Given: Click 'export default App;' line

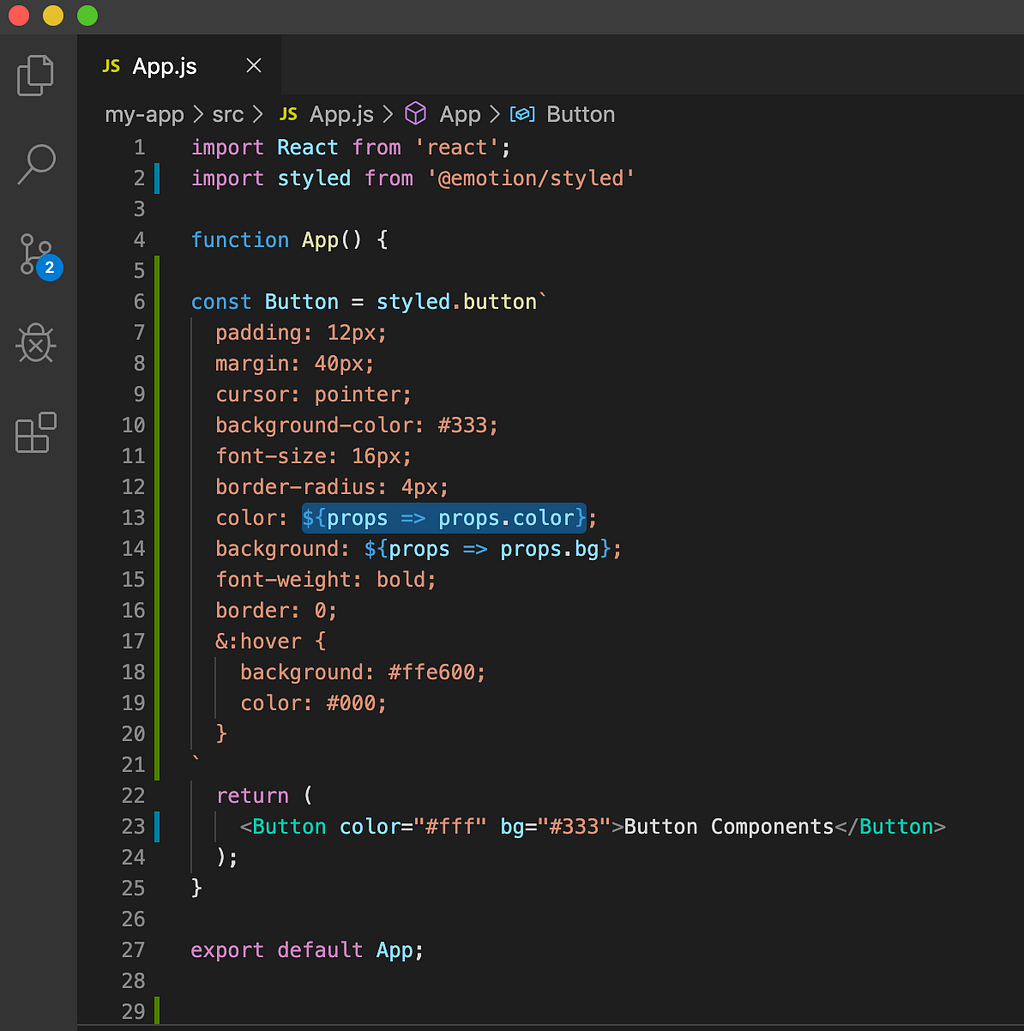Looking at the screenshot, I should coord(307,950).
